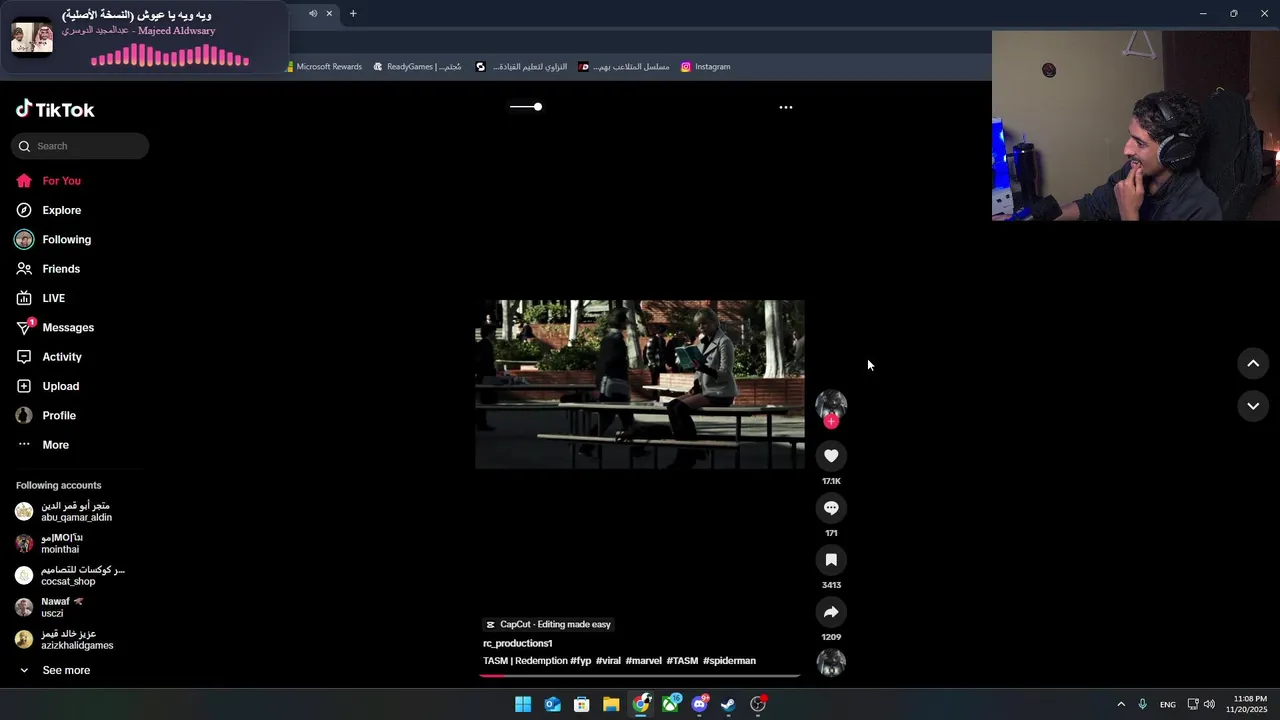Open OBS Studio from the taskbar
1280x720 pixels.
pos(758,704)
